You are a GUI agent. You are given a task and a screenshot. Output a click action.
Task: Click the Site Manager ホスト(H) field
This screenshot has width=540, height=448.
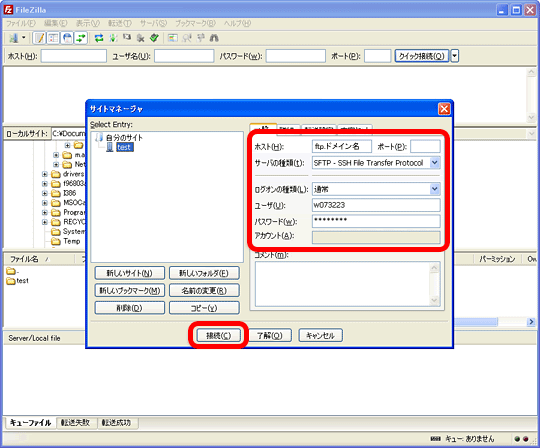[x=342, y=146]
